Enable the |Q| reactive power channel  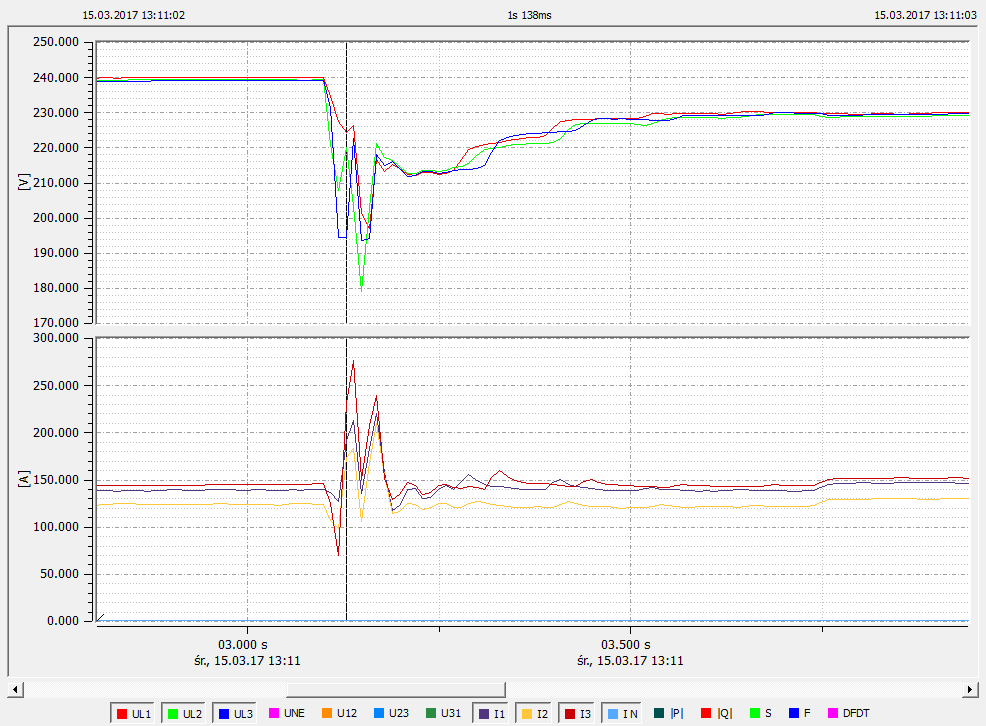717,713
